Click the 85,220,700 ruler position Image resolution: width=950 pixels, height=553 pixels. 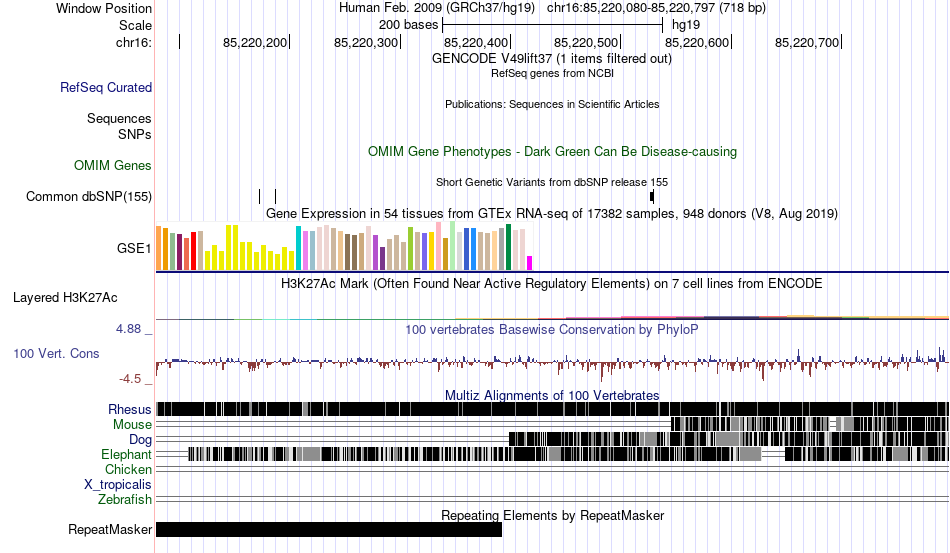pyautogui.click(x=807, y=42)
